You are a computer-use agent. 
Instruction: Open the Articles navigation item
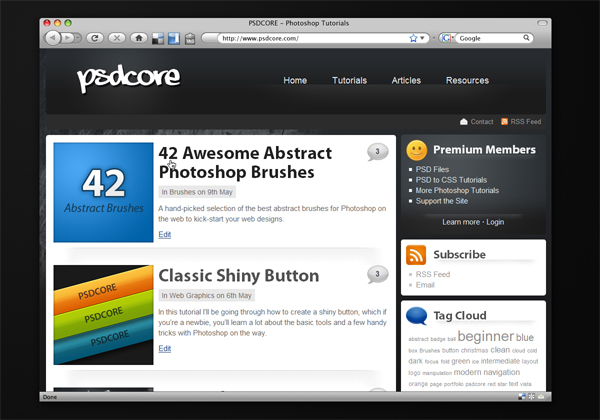(406, 80)
